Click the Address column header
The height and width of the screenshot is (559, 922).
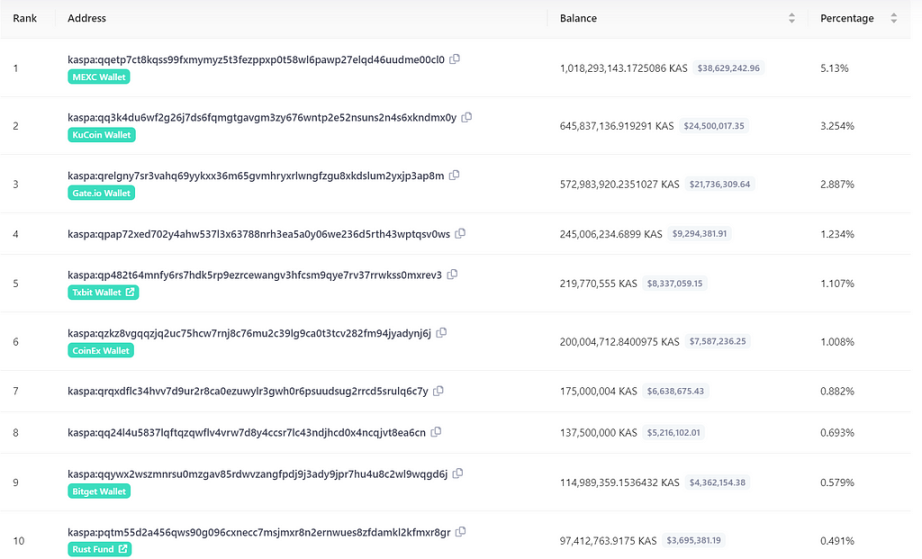[x=86, y=18]
